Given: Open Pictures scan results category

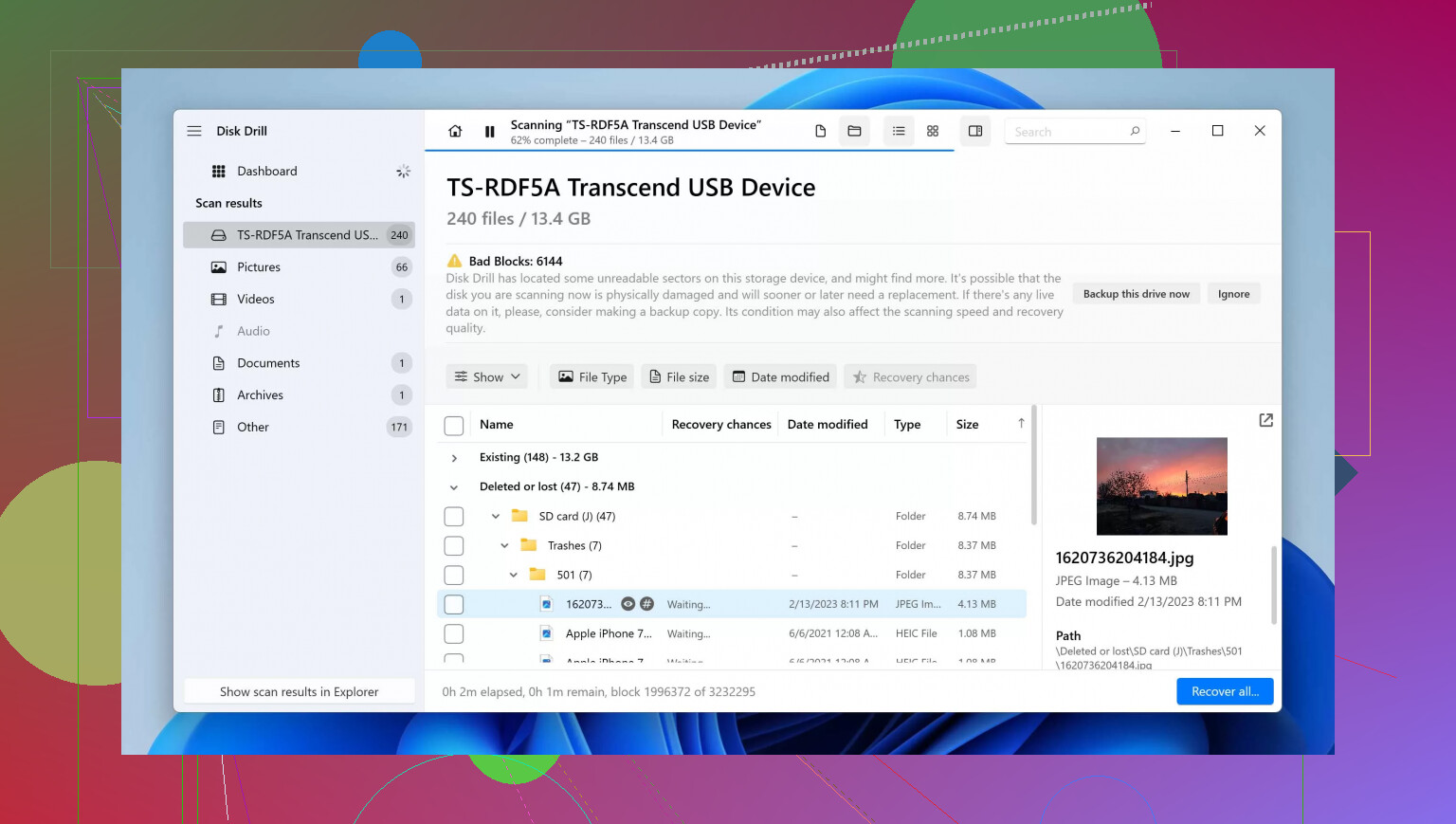Looking at the screenshot, I should (x=259, y=267).
